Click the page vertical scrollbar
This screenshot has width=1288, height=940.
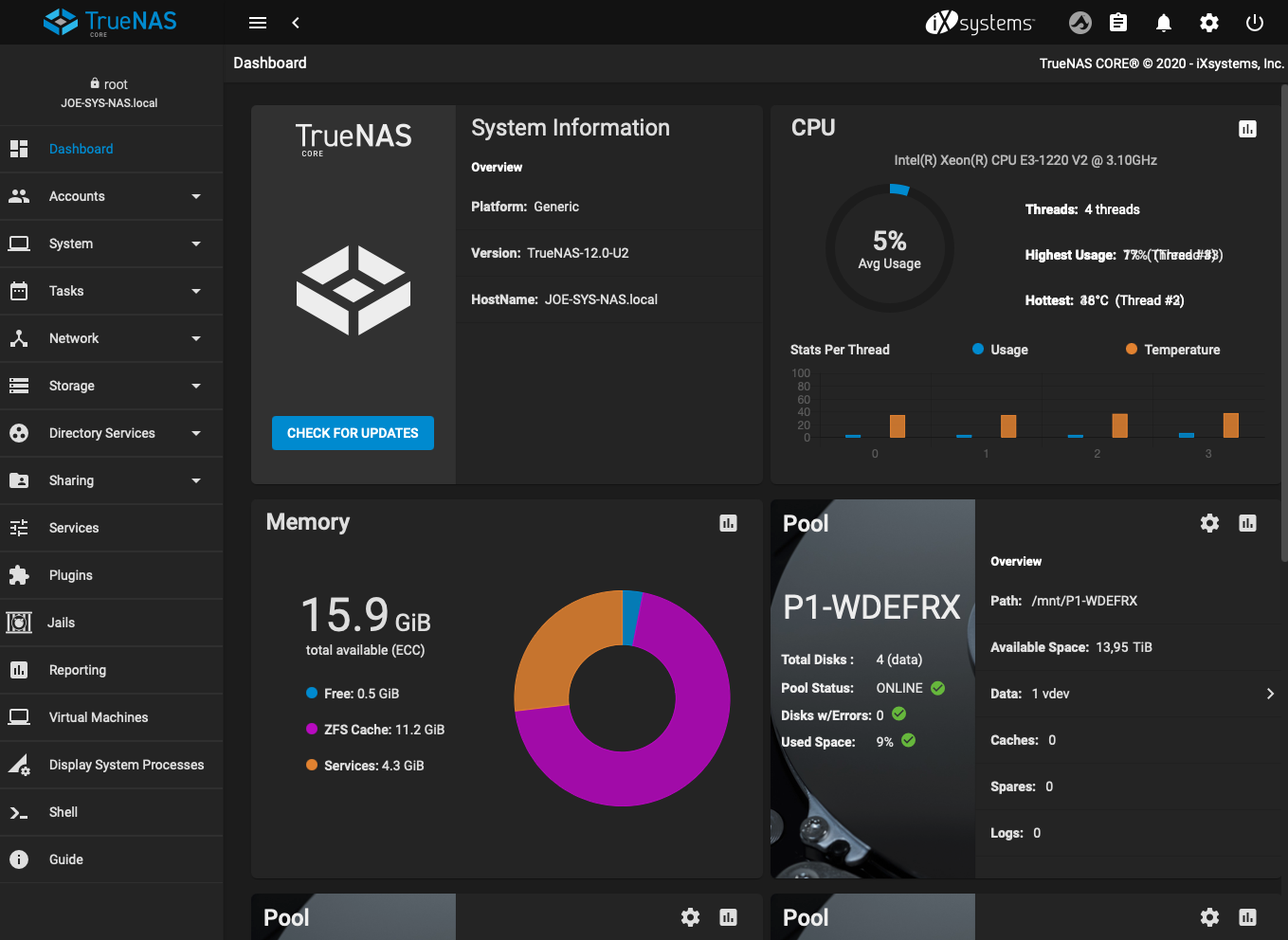click(x=1284, y=322)
